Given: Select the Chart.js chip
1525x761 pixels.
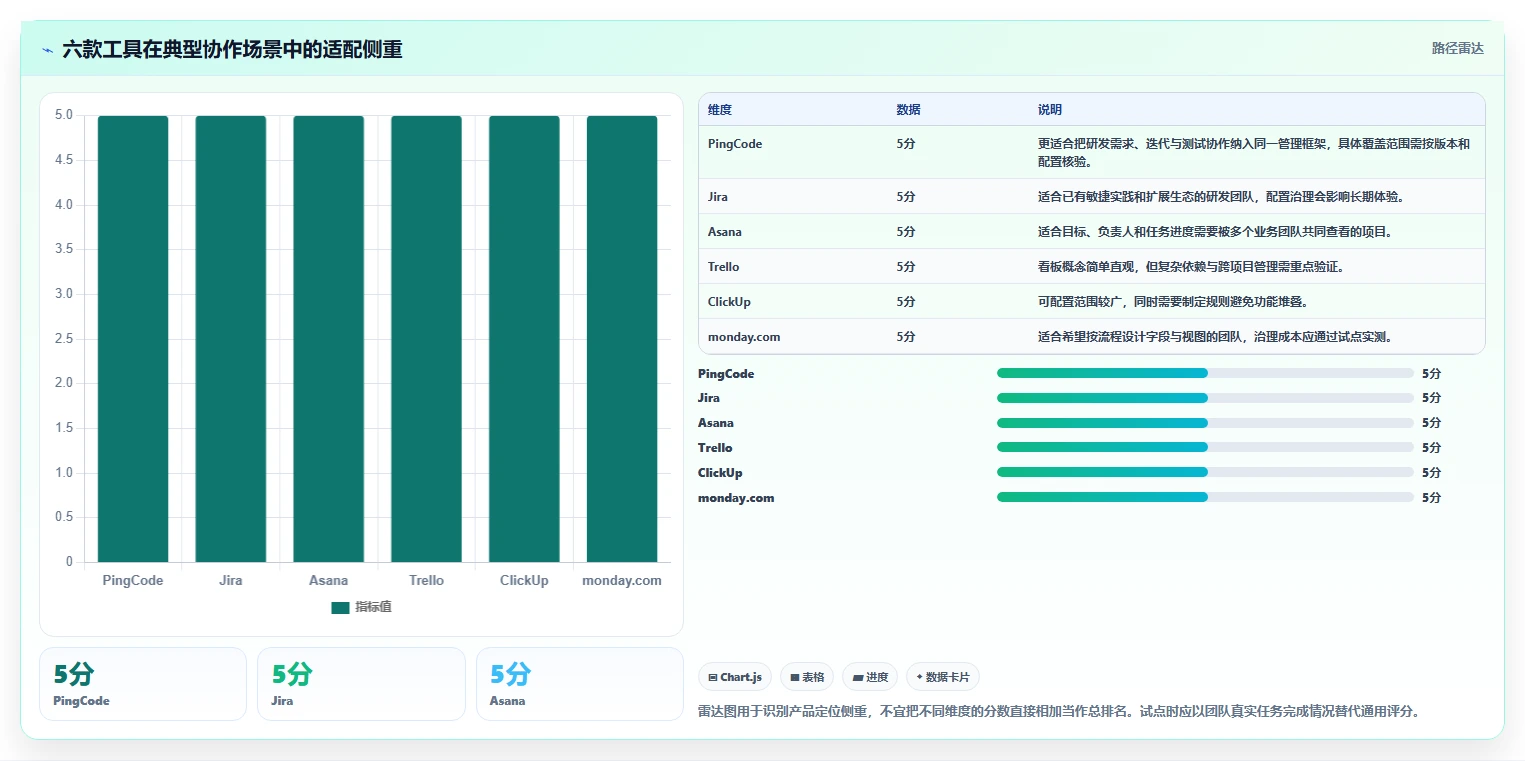Looking at the screenshot, I should pos(735,677).
